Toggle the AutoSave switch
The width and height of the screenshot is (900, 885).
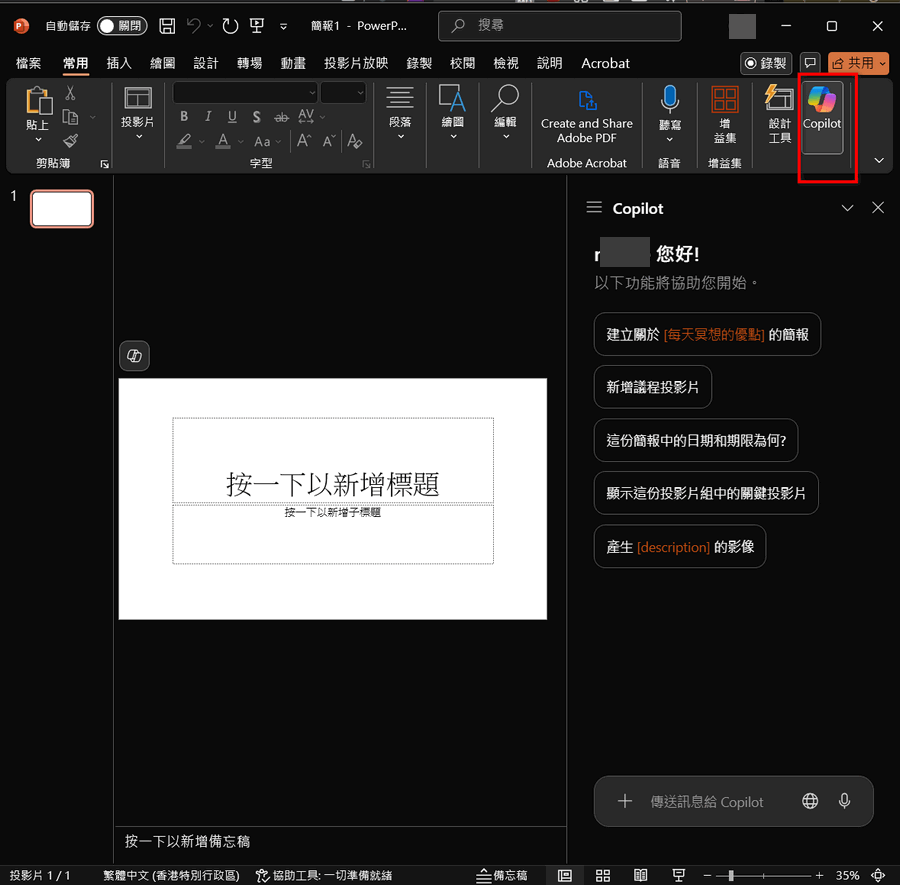point(121,26)
